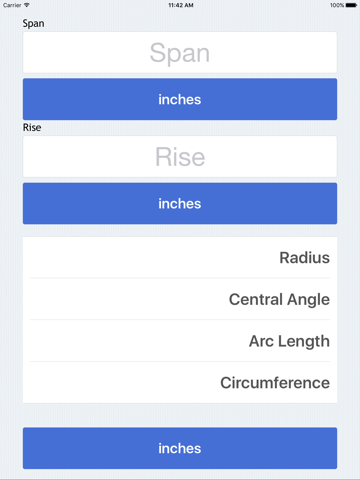Open the bottom inches unit selector for results
The width and height of the screenshot is (360, 480).
pyautogui.click(x=180, y=448)
